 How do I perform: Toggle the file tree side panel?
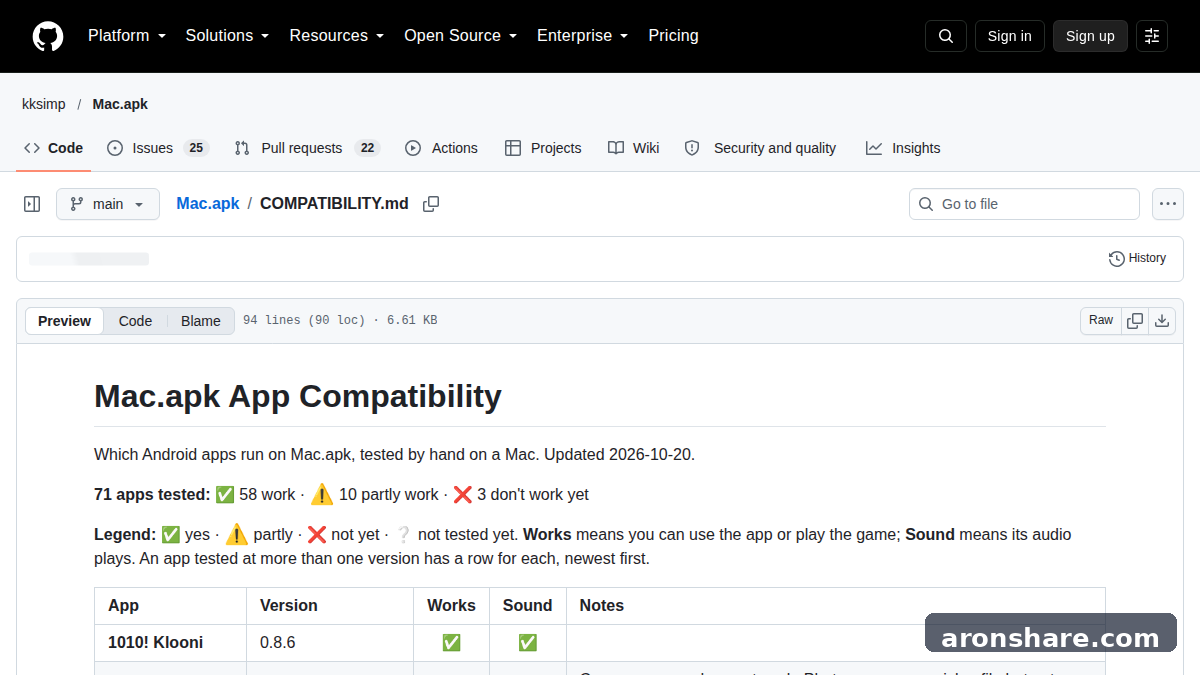pos(32,204)
